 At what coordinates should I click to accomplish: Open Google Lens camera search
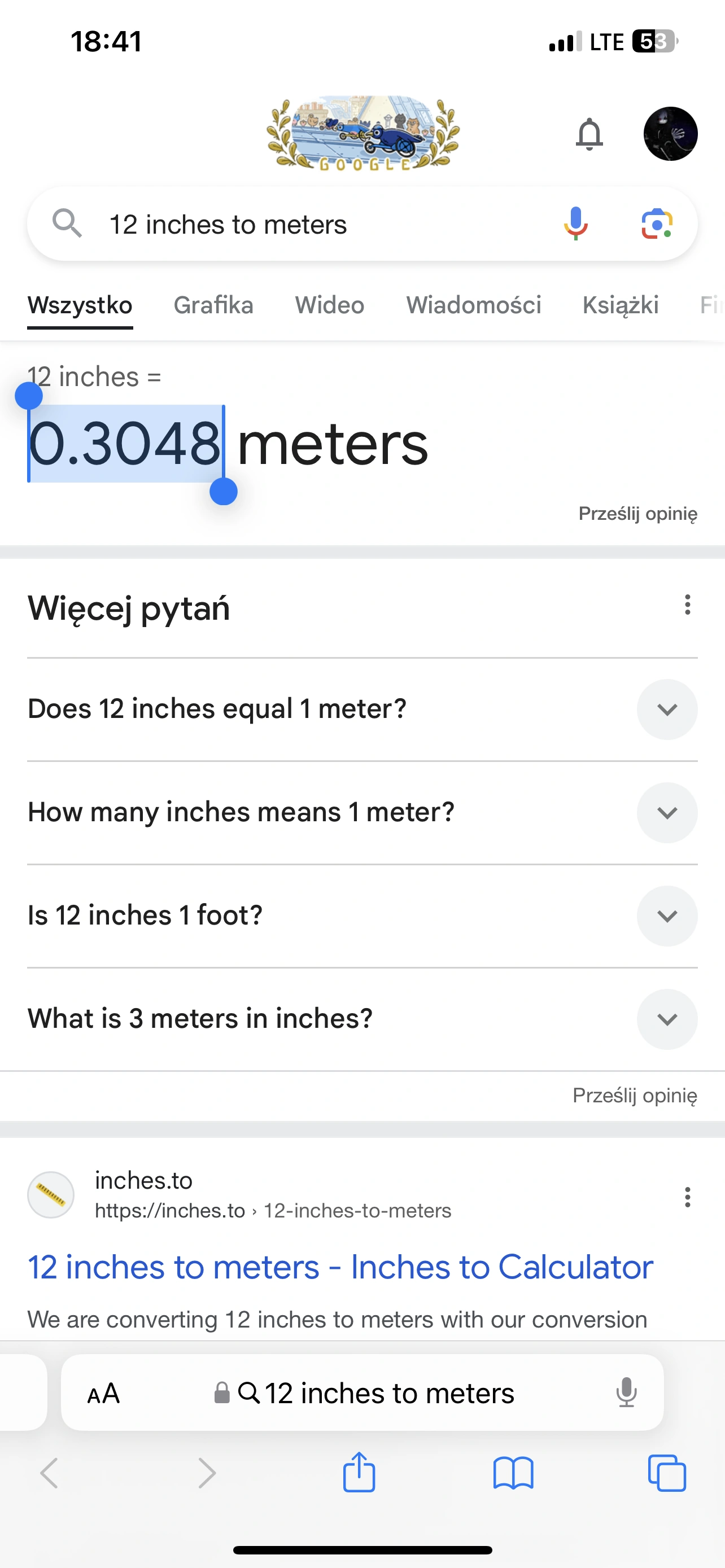pyautogui.click(x=657, y=224)
